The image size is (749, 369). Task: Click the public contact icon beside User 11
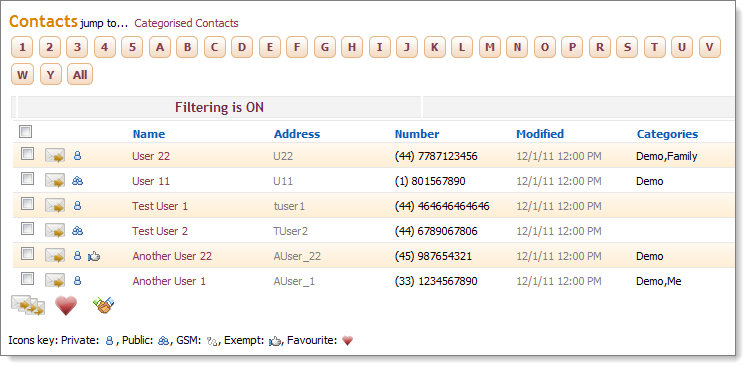77,181
